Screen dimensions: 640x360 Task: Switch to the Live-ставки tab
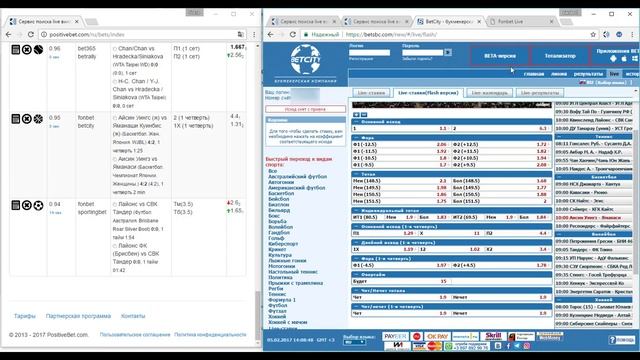pos(371,93)
